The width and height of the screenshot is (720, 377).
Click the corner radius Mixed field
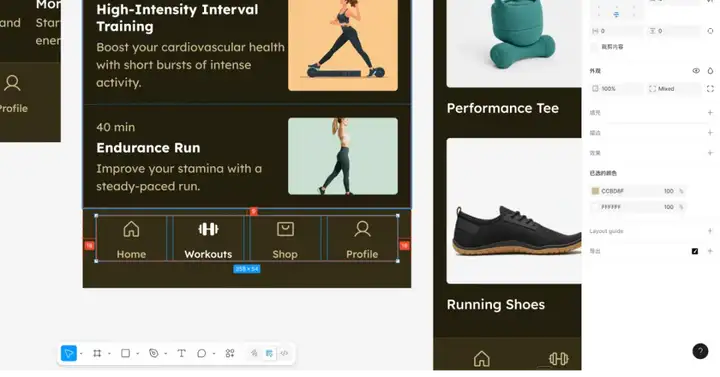(x=674, y=89)
